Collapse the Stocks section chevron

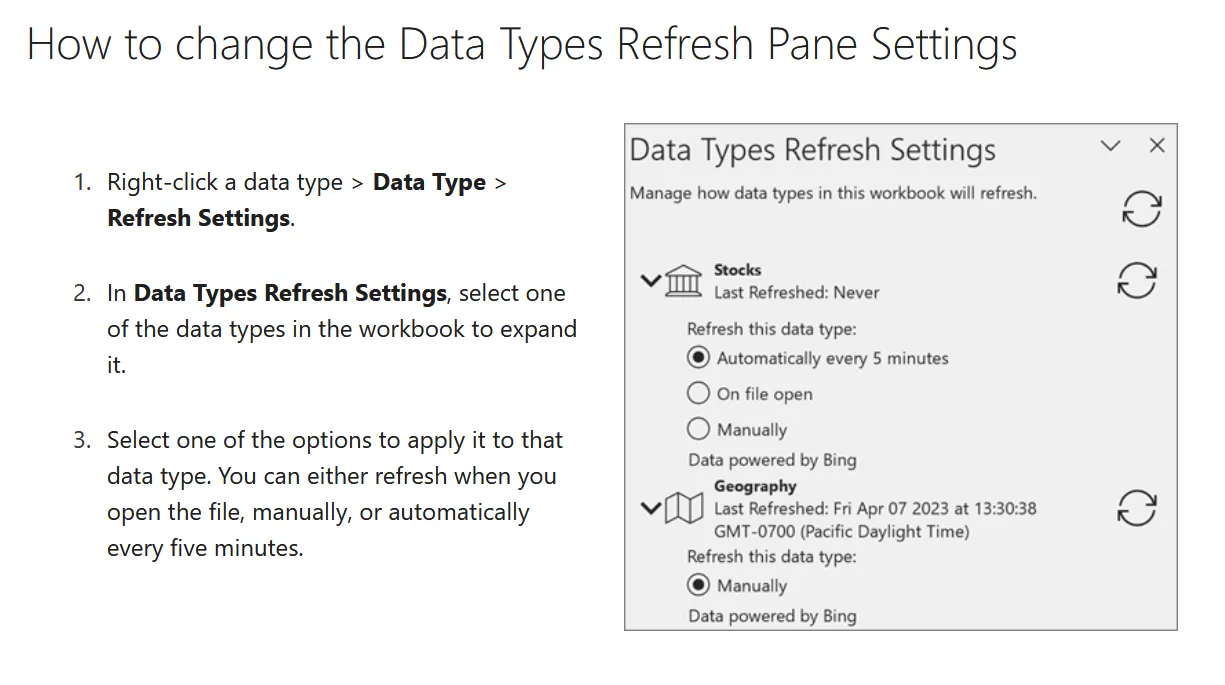650,281
